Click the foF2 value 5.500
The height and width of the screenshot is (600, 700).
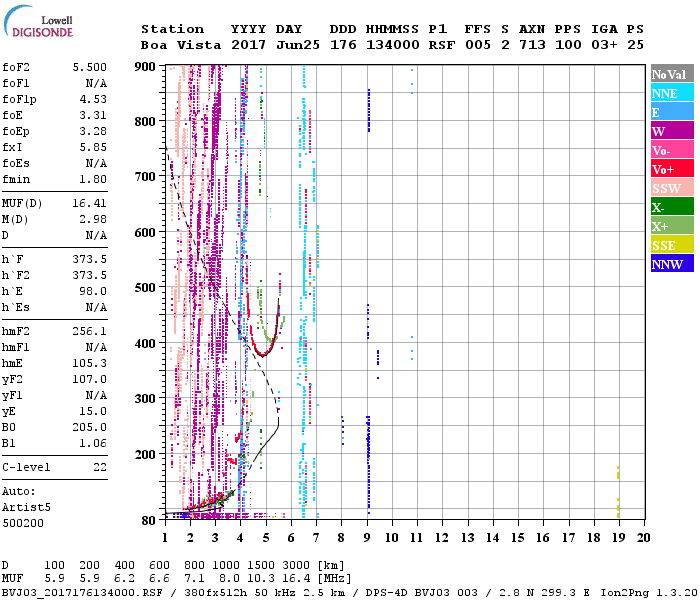[90, 67]
